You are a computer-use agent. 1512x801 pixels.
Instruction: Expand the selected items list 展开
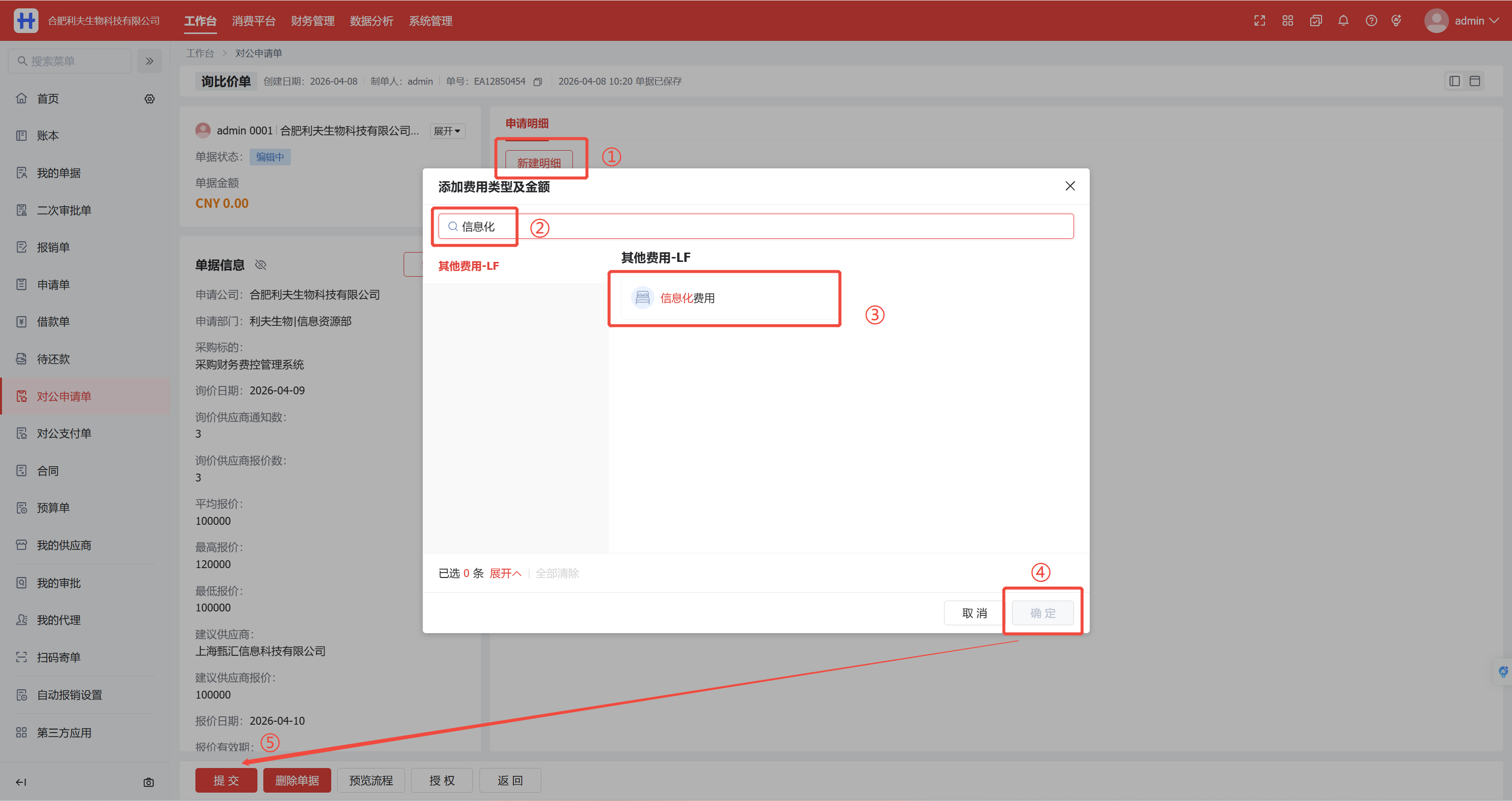coord(505,573)
